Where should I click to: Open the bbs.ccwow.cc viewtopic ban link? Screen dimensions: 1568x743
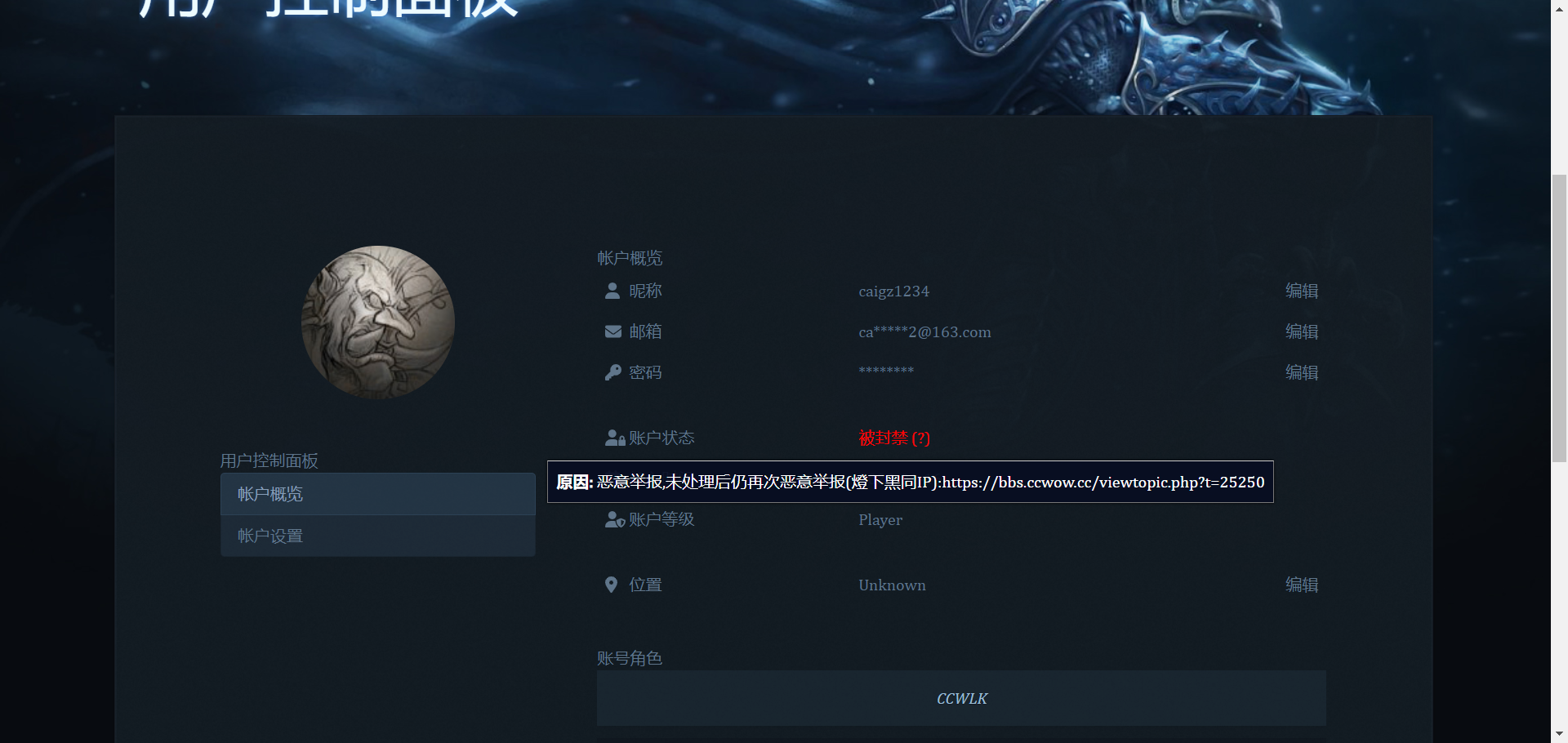point(1102,482)
